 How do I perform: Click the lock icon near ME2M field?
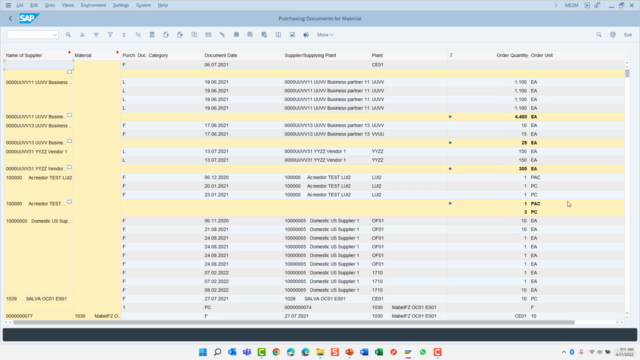(x=597, y=5)
